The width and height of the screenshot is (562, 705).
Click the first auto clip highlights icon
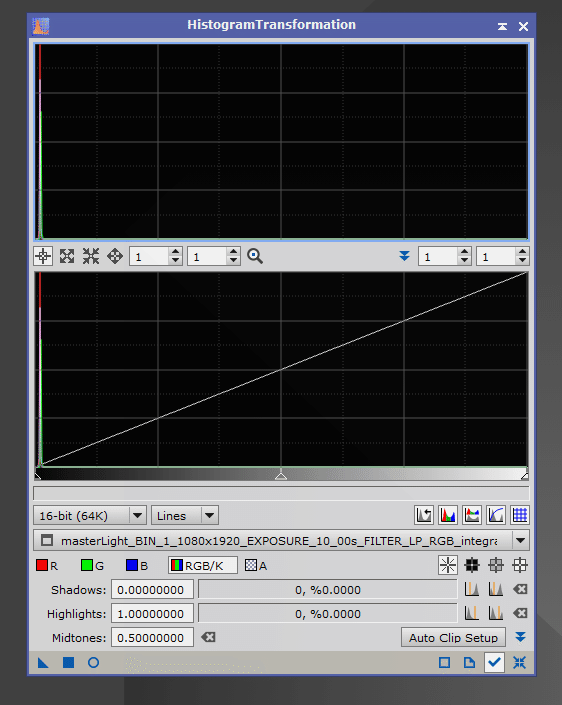pyautogui.click(x=472, y=613)
